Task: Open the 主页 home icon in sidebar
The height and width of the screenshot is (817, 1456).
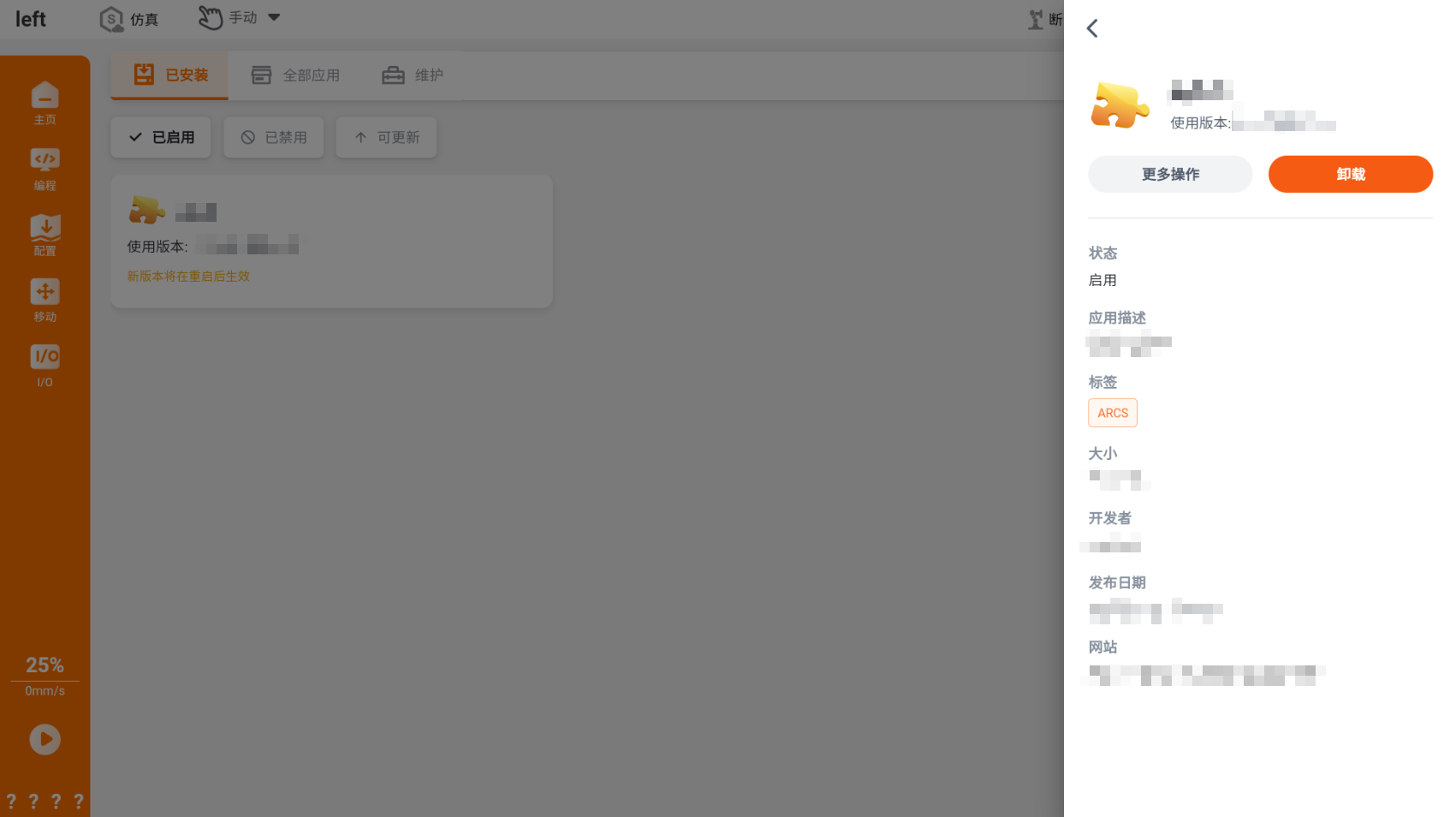Action: (45, 102)
